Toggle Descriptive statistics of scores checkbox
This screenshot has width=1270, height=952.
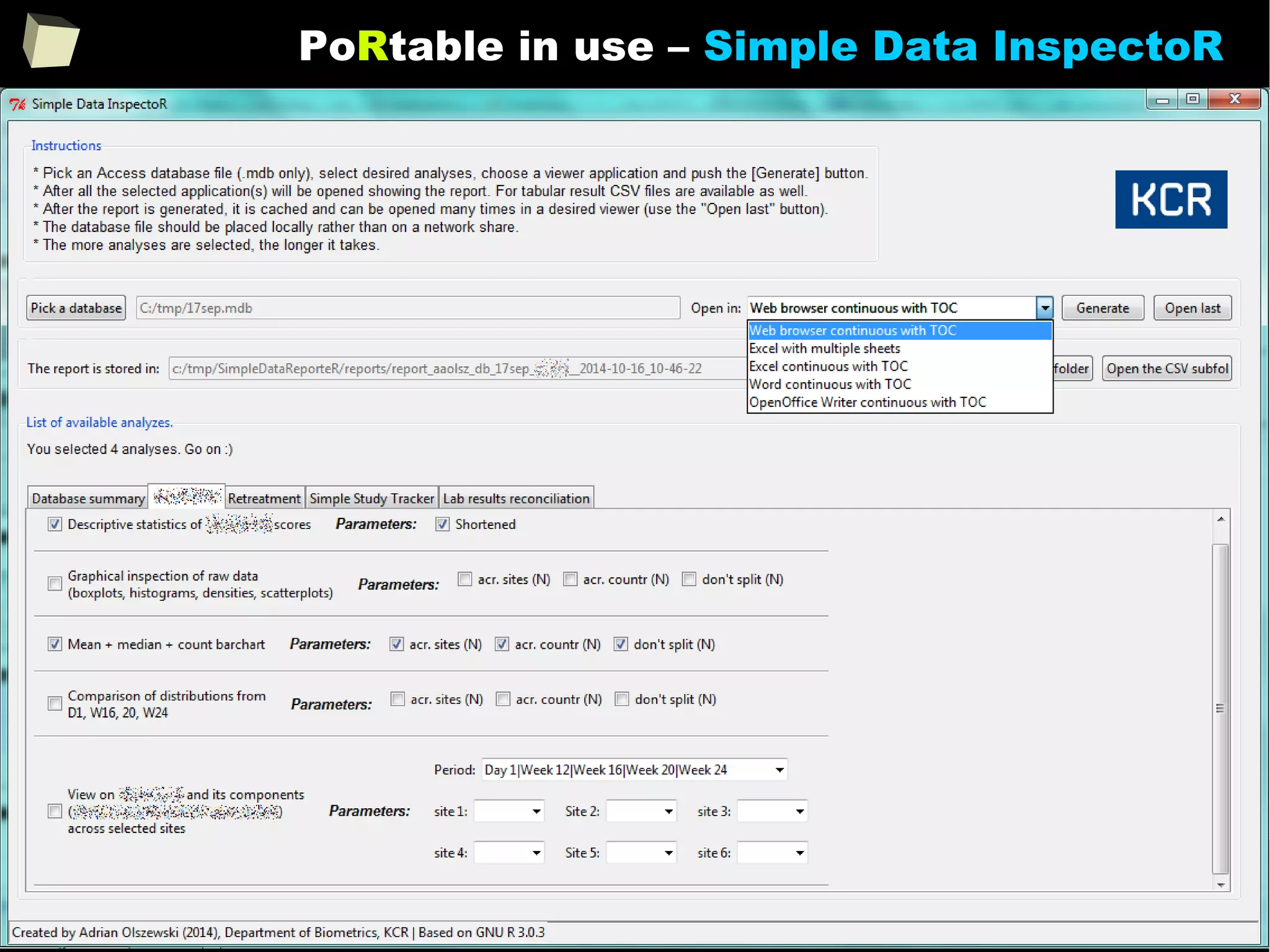click(55, 525)
